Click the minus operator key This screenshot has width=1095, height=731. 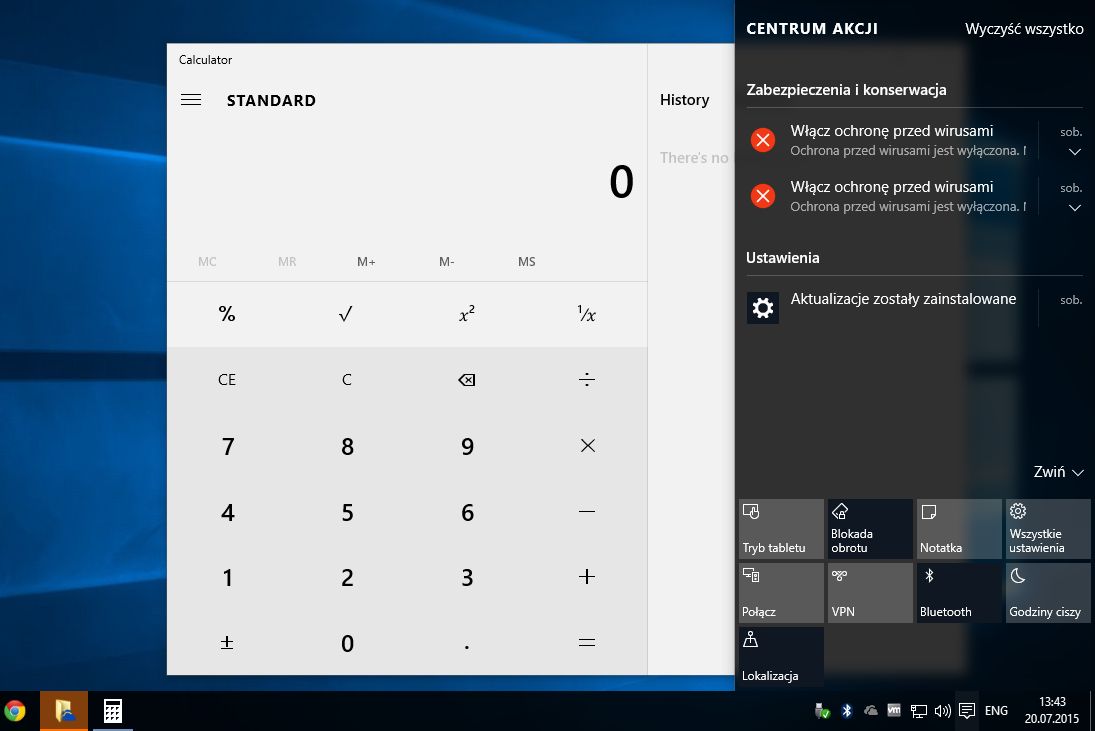587,512
